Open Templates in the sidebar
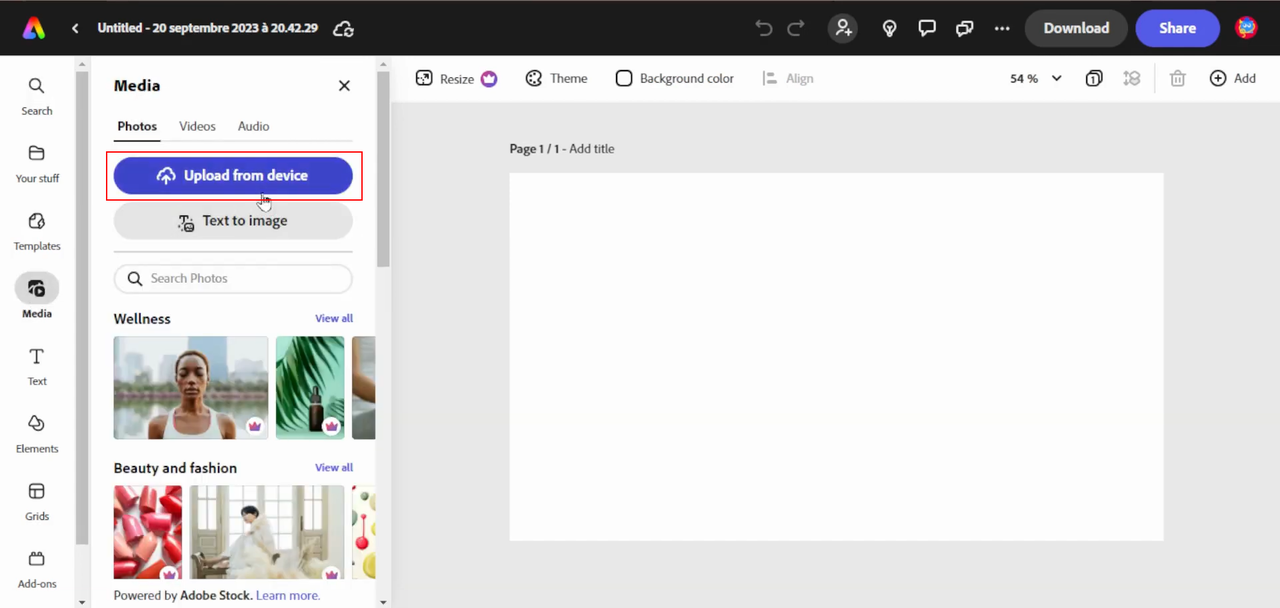The width and height of the screenshot is (1280, 608). click(37, 231)
